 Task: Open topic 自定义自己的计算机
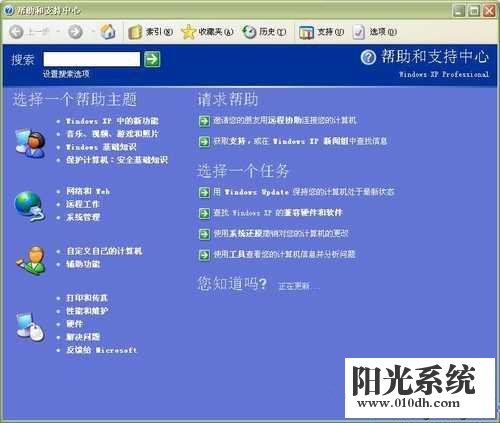(104, 251)
